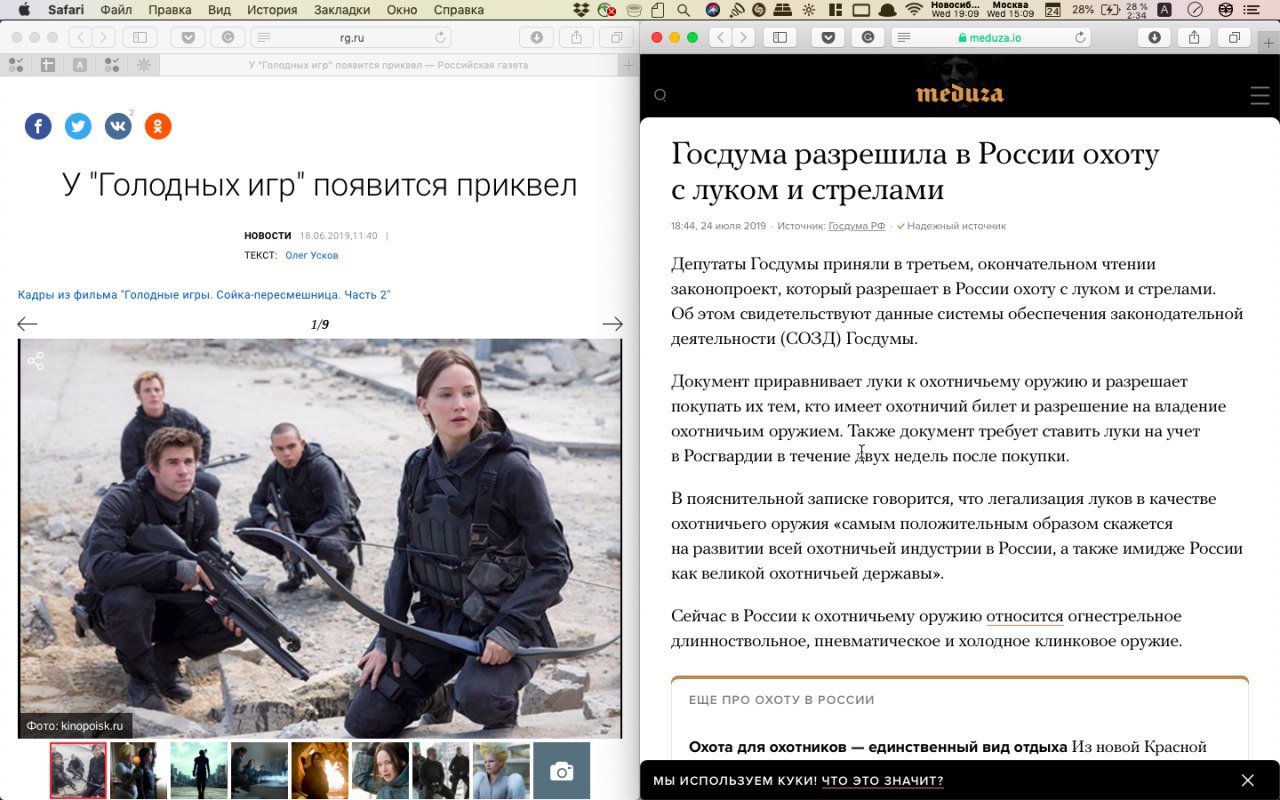Viewport: 1280px width, 800px height.
Task: Open the История menu
Action: pyautogui.click(x=272, y=10)
